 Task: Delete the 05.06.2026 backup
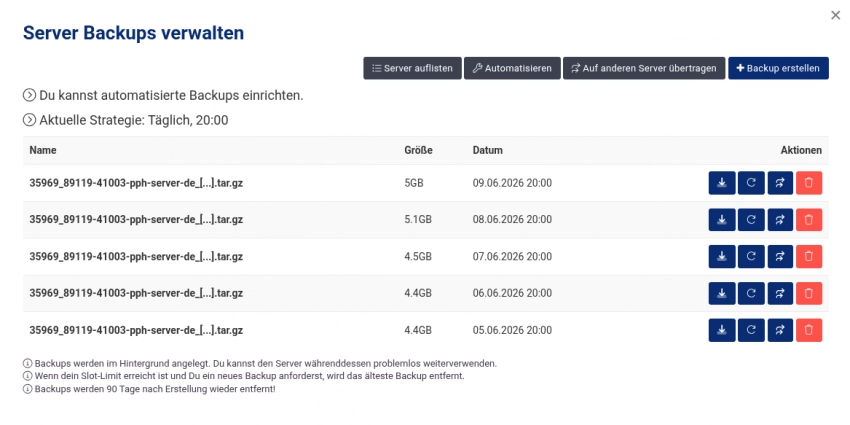[x=809, y=330]
